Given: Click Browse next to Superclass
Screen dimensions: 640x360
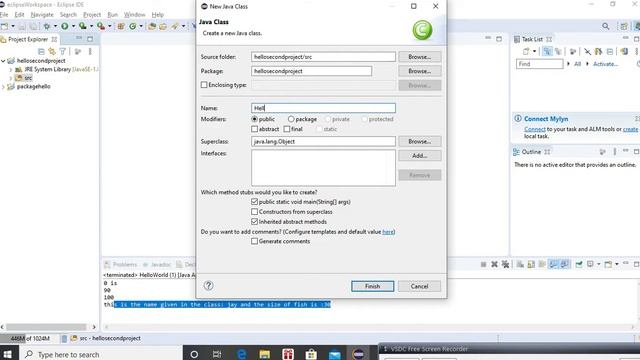Looking at the screenshot, I should [x=420, y=141].
